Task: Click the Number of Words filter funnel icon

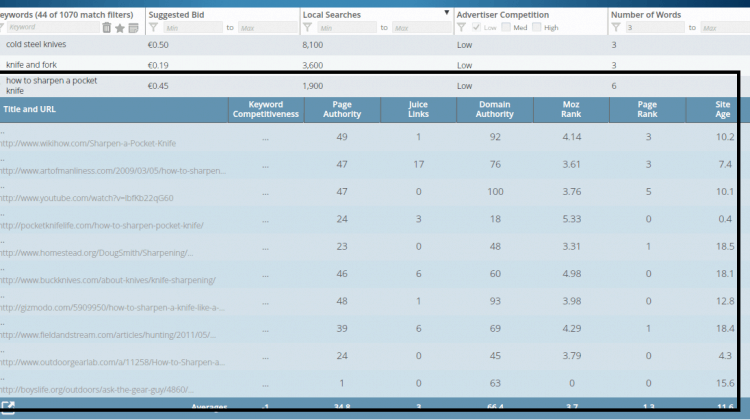Action: 616,27
